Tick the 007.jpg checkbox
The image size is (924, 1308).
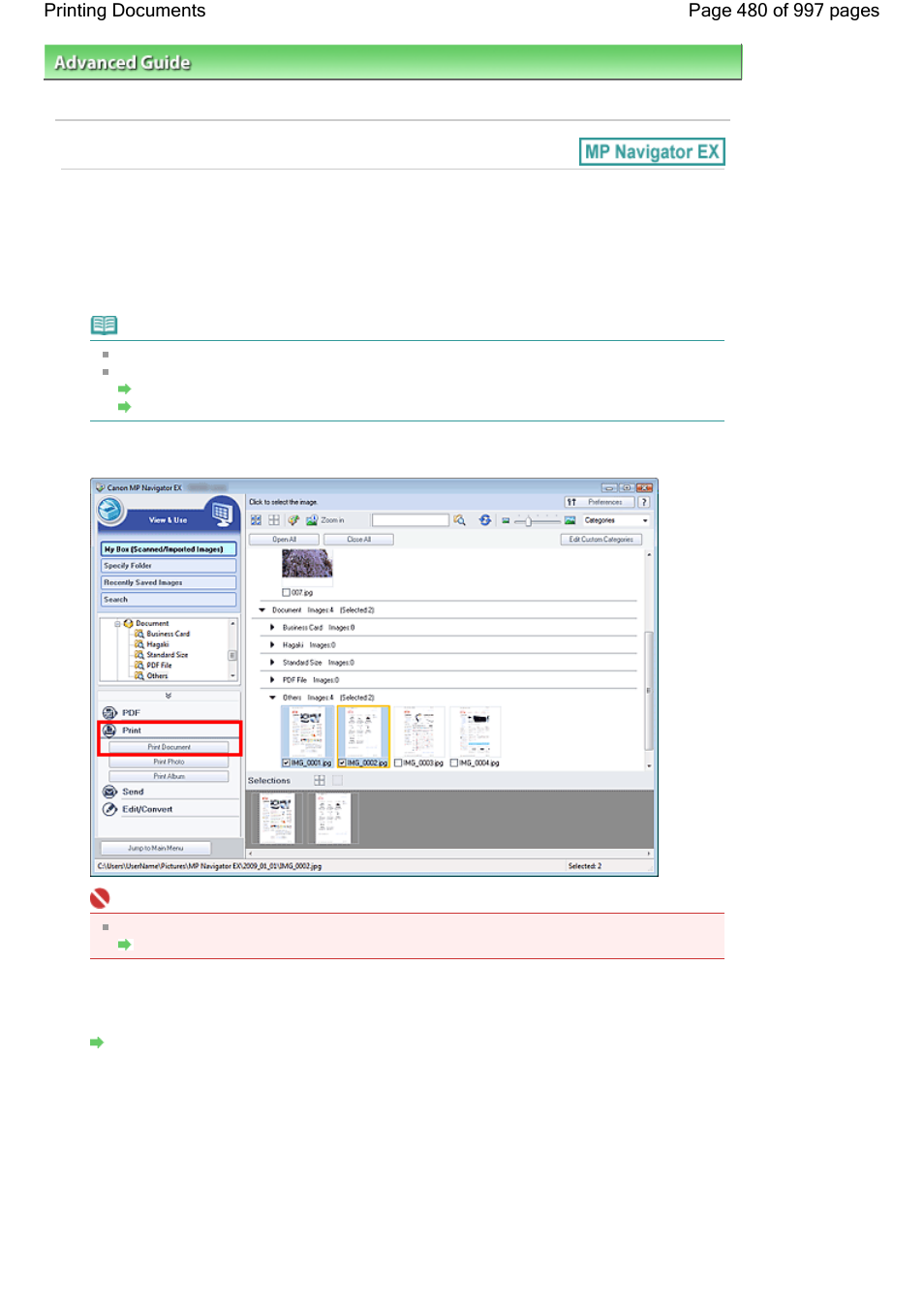click(x=286, y=592)
